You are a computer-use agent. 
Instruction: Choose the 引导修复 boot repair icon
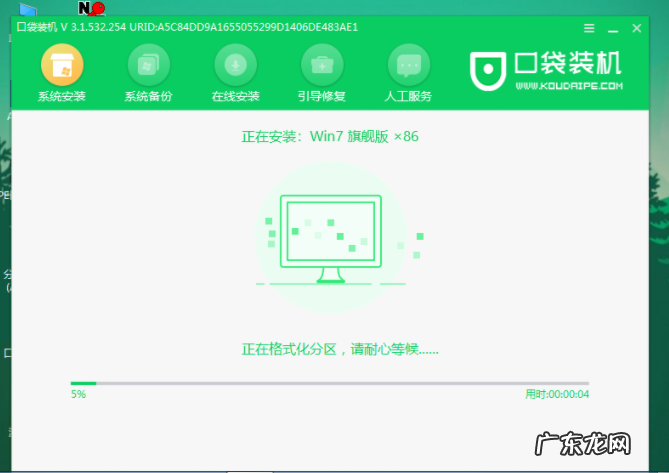pos(322,65)
